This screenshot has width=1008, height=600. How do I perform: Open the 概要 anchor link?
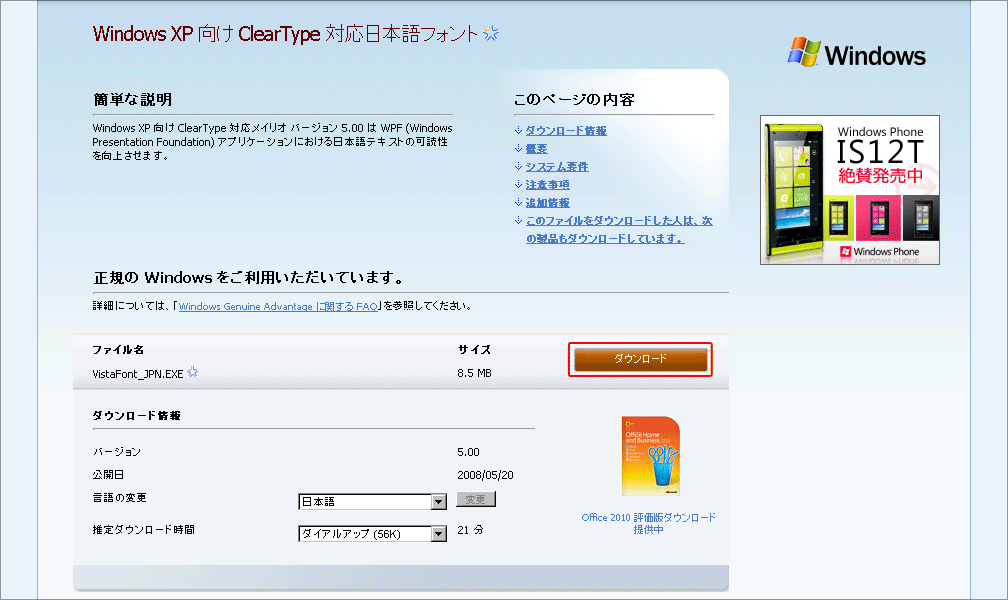[536, 149]
